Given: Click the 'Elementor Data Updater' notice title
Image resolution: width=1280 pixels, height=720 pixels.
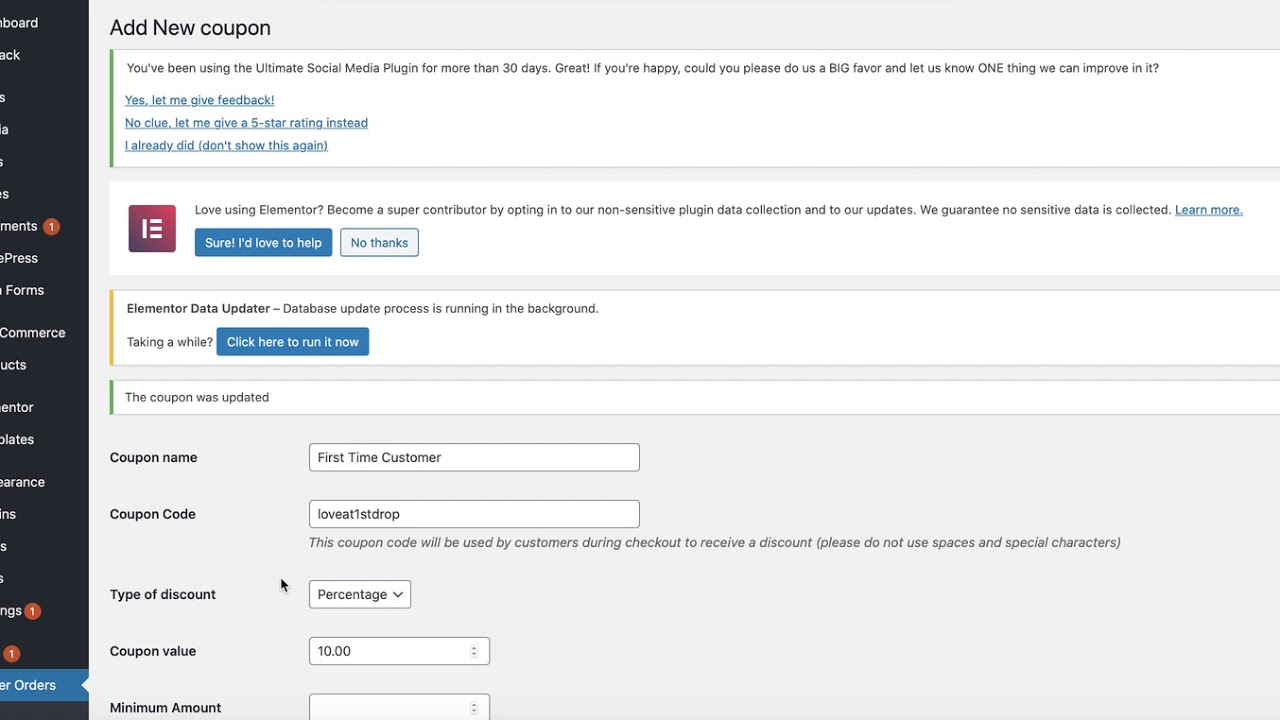Looking at the screenshot, I should 198,308.
